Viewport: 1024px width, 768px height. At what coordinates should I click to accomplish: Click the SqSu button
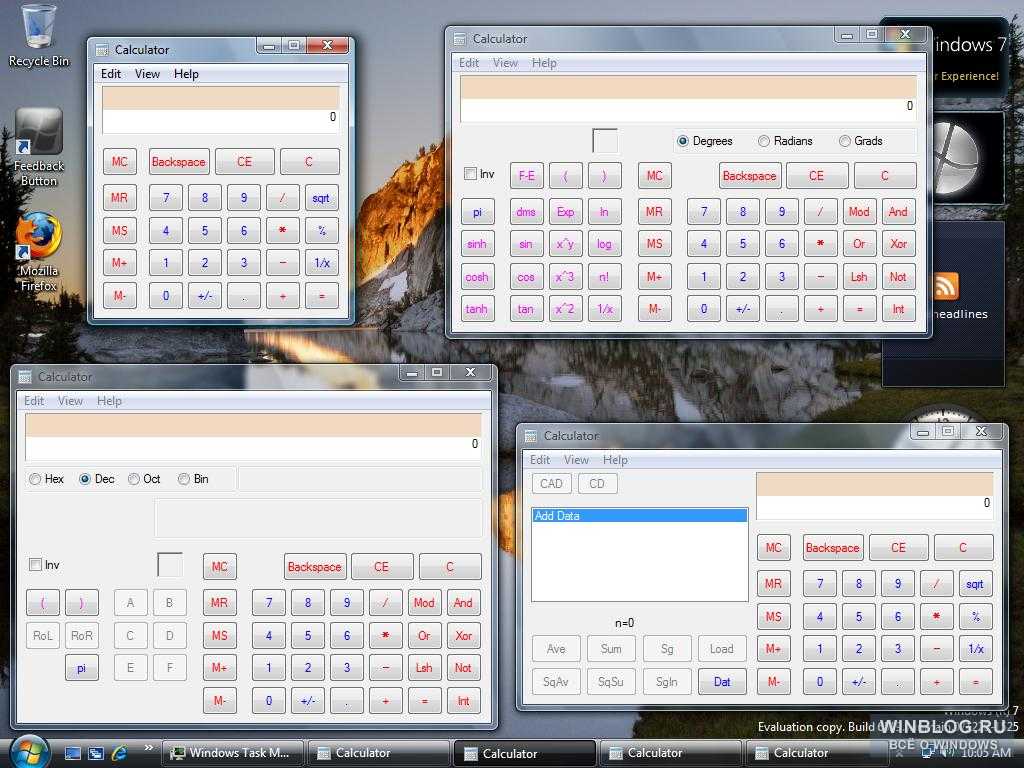click(x=611, y=682)
